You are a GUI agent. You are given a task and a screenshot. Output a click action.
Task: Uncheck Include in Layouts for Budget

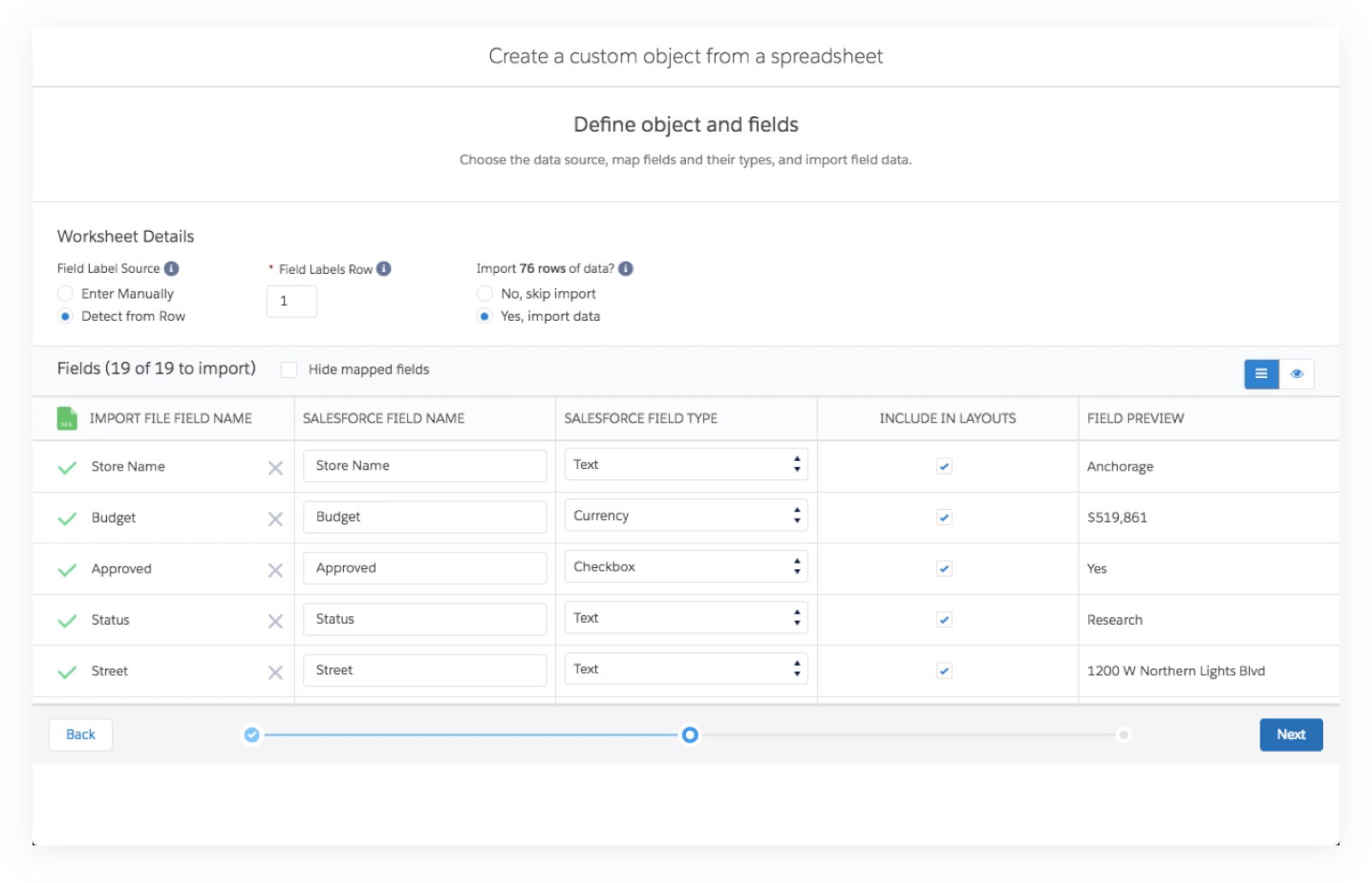pyautogui.click(x=944, y=518)
